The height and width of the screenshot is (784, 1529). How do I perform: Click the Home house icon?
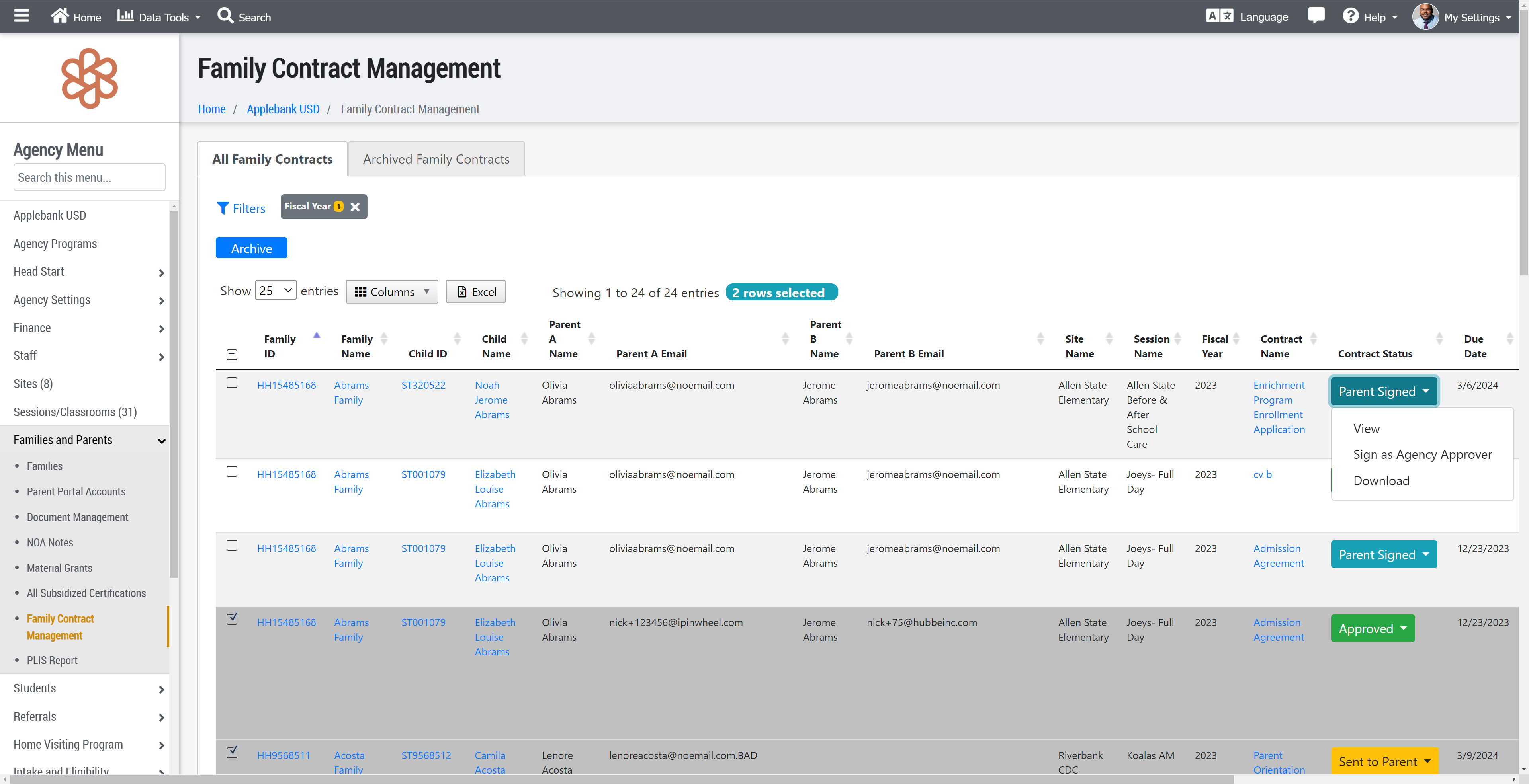tap(59, 16)
